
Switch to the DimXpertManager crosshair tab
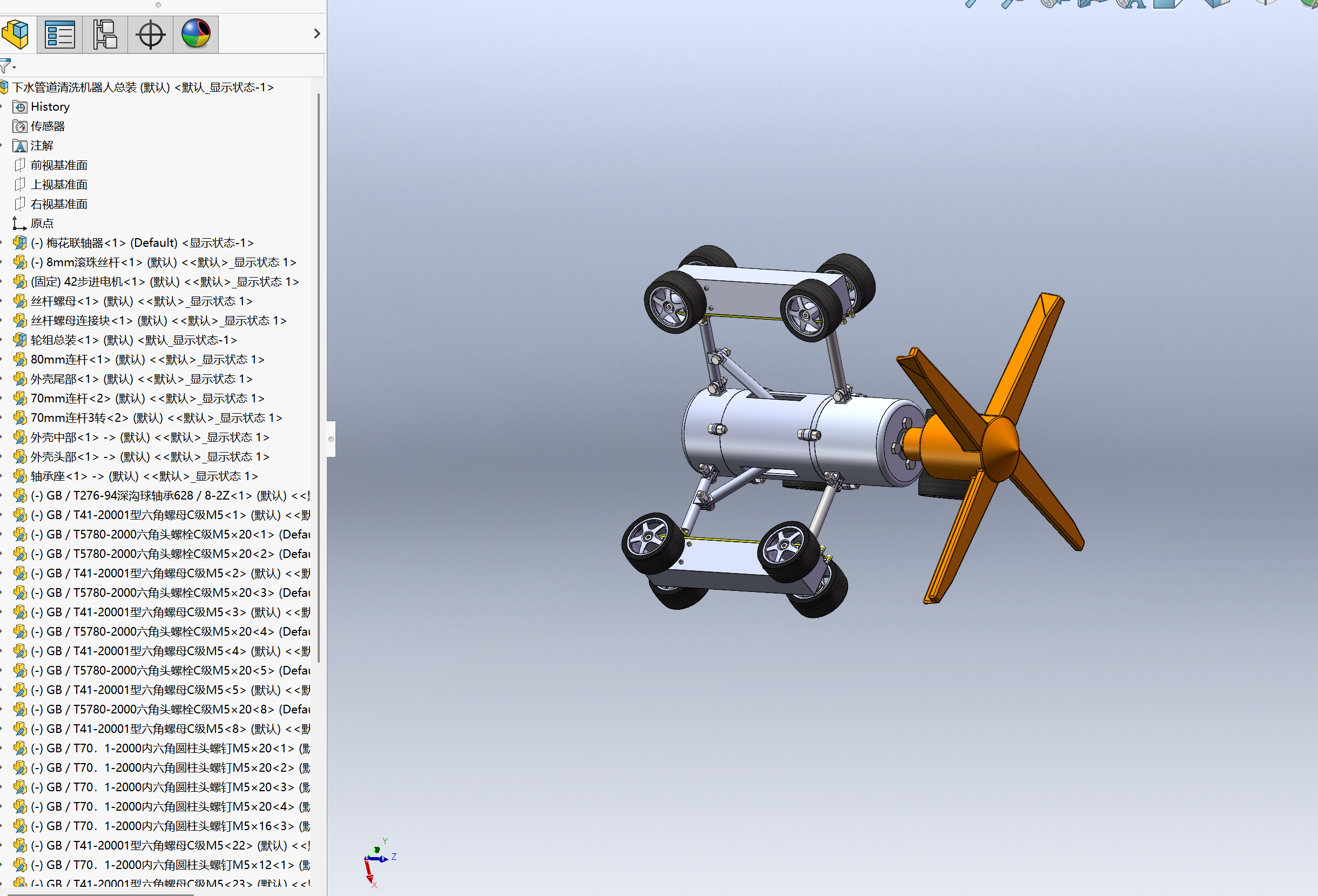[x=150, y=34]
